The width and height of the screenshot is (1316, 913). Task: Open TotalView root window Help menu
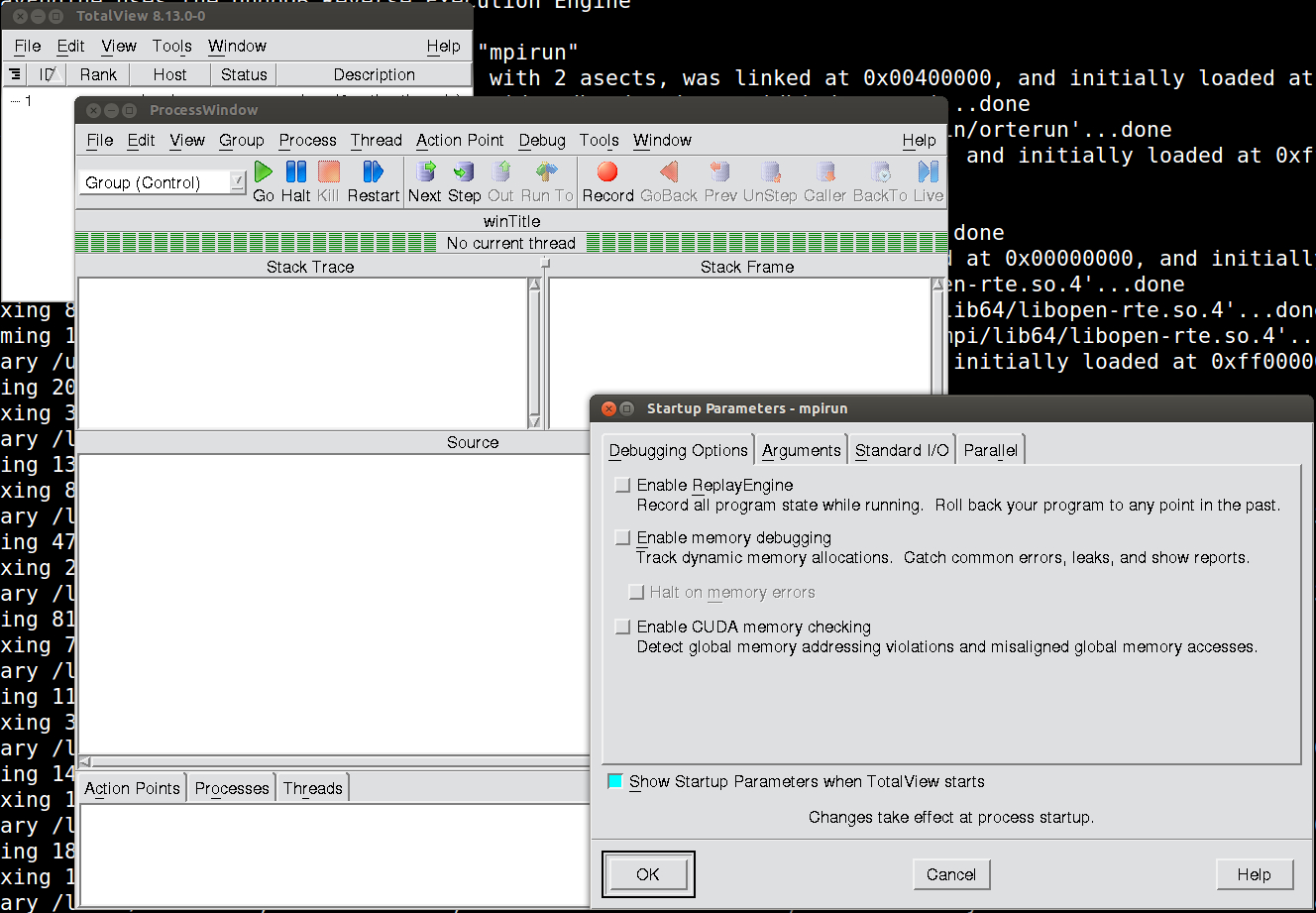(444, 46)
